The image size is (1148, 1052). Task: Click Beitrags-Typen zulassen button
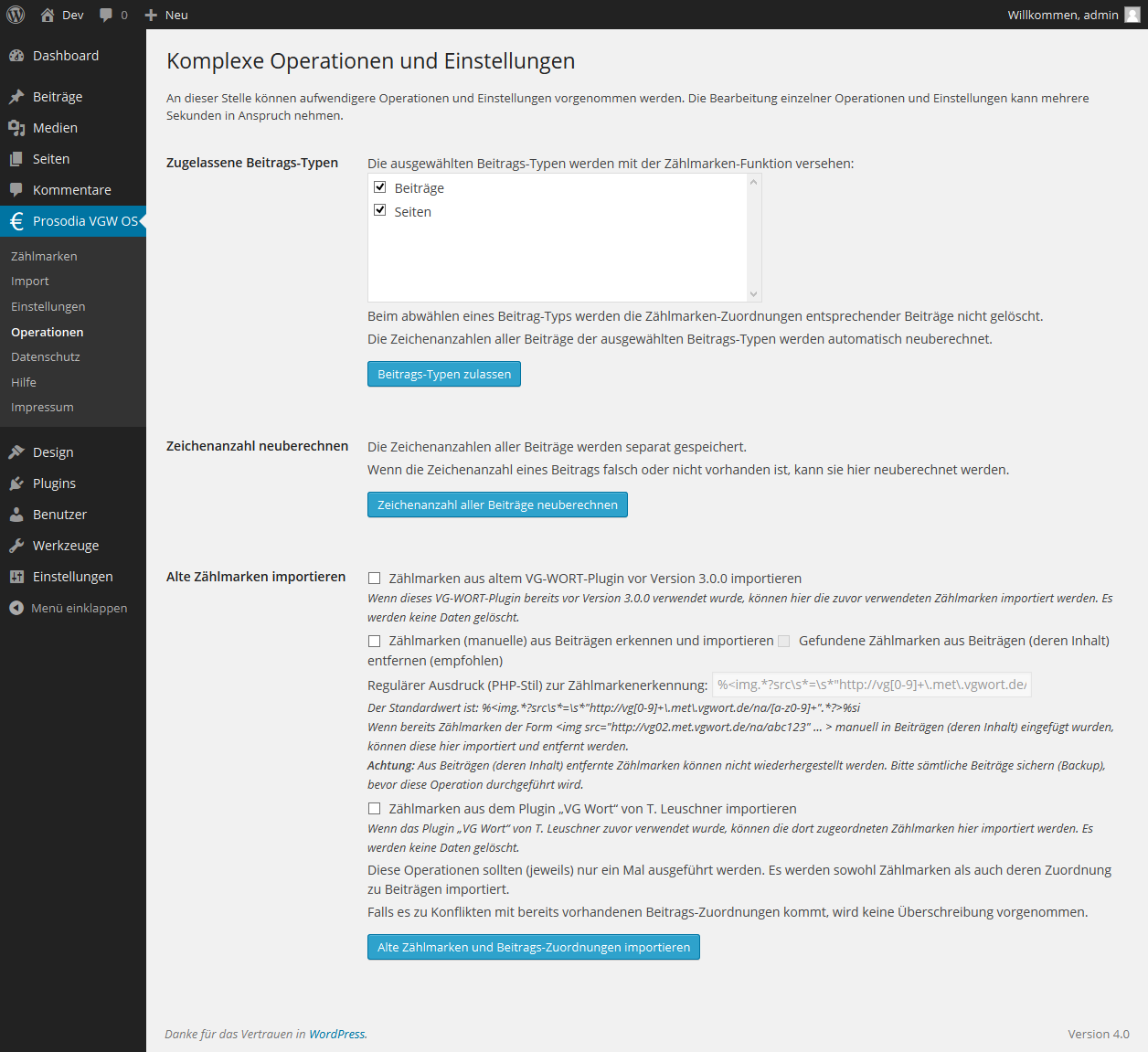click(x=444, y=374)
